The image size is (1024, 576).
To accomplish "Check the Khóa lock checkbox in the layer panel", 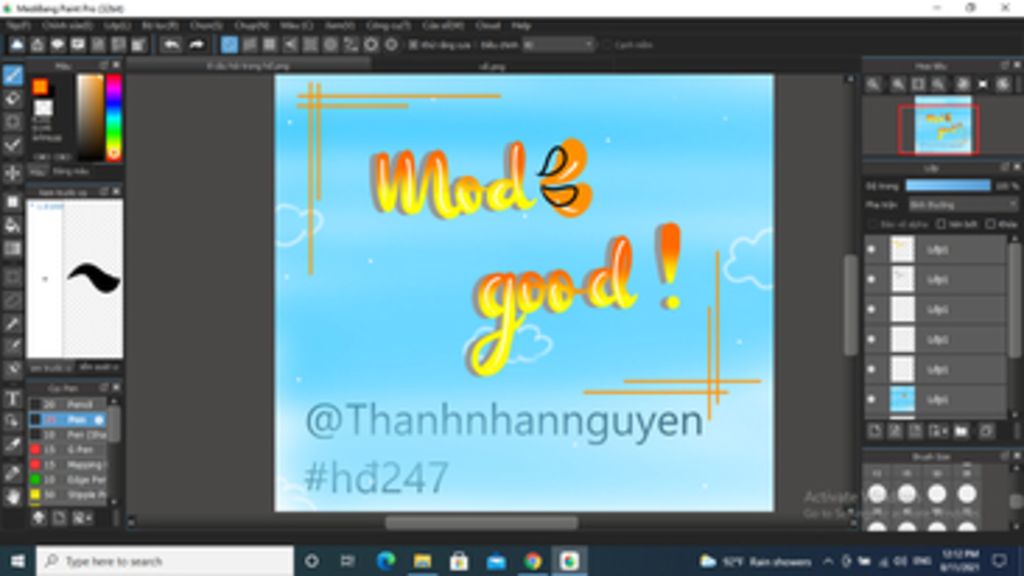I will point(990,224).
